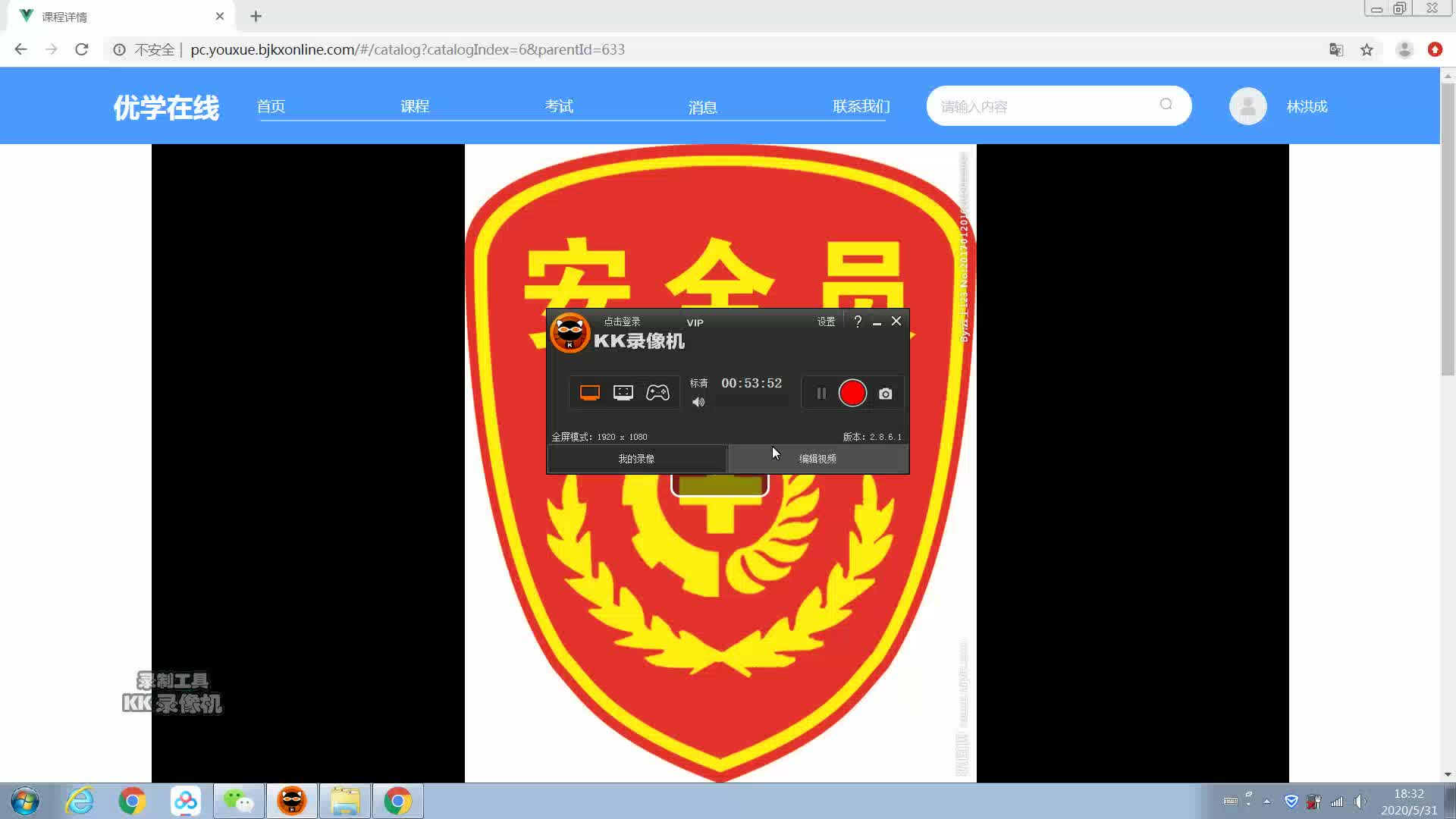
Task: Open 联系我们 navigation item
Action: 861,106
